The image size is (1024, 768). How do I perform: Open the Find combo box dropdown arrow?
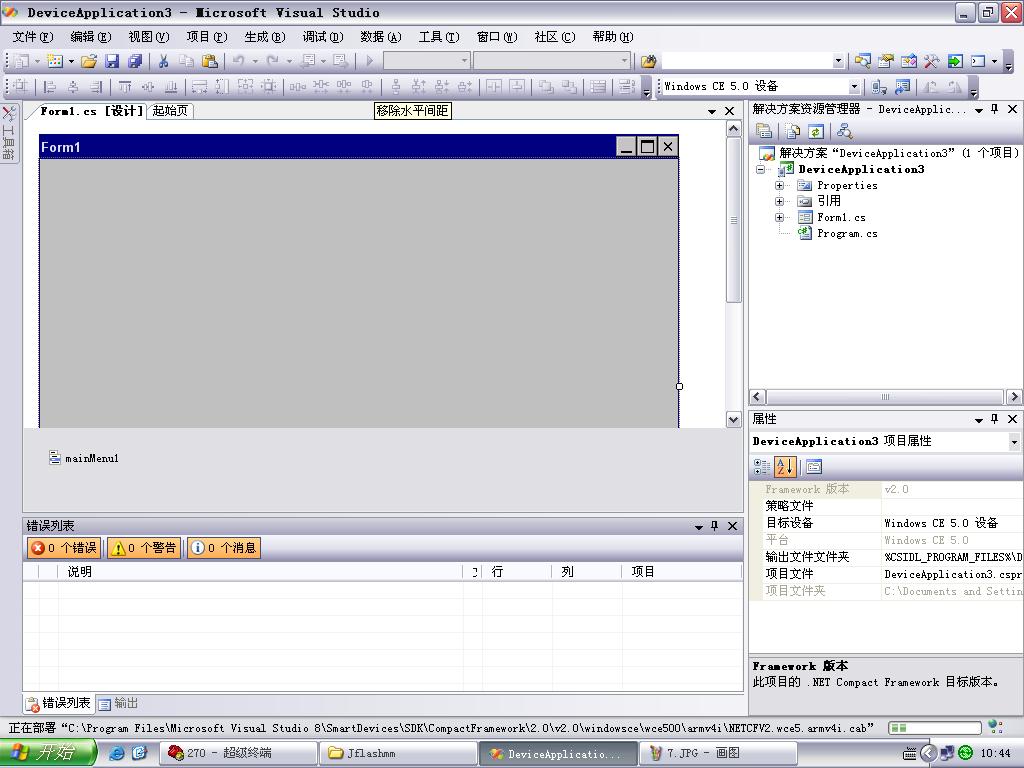[x=838, y=61]
